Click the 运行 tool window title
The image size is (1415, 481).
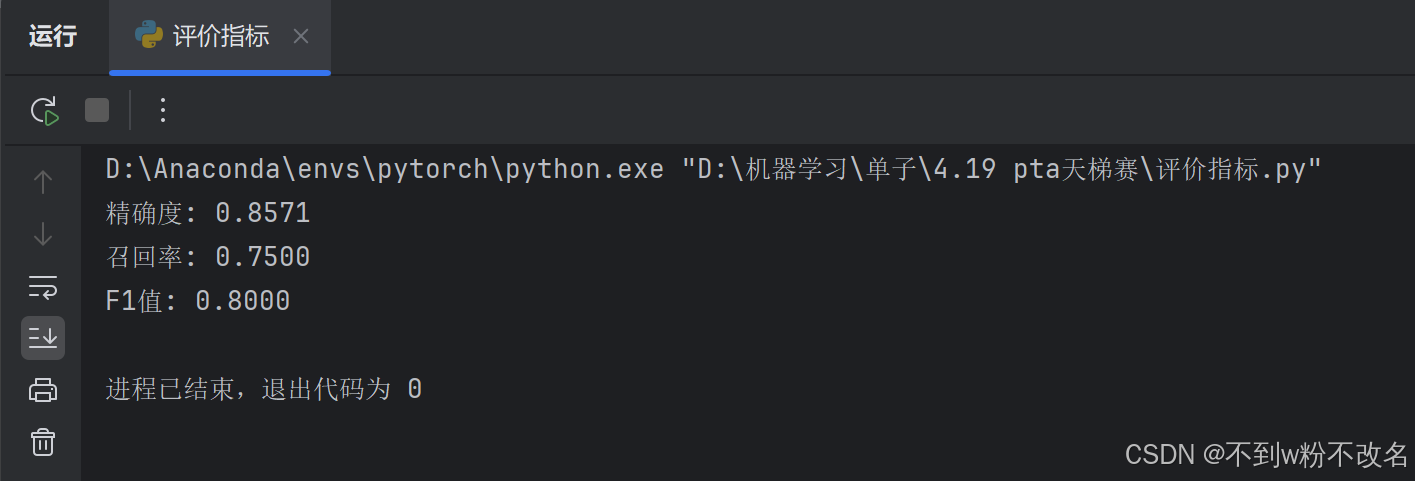coord(53,37)
